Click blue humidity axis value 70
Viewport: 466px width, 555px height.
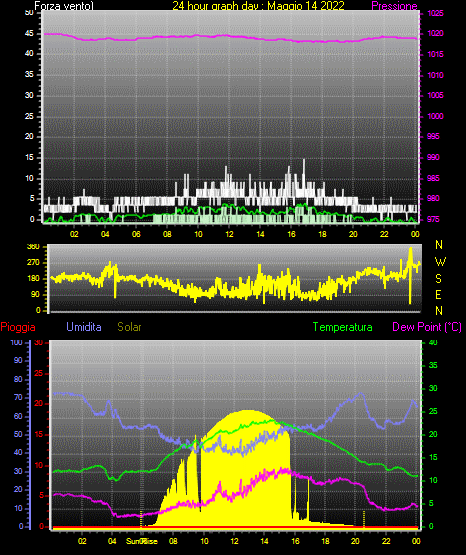tap(18, 397)
